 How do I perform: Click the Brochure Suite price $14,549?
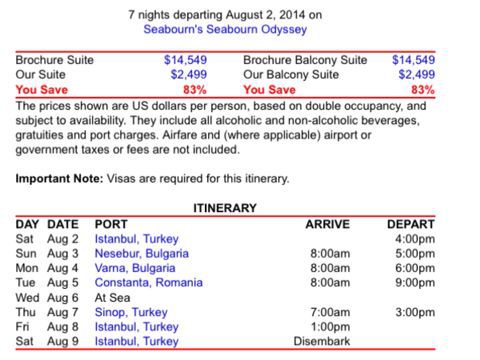(185, 60)
